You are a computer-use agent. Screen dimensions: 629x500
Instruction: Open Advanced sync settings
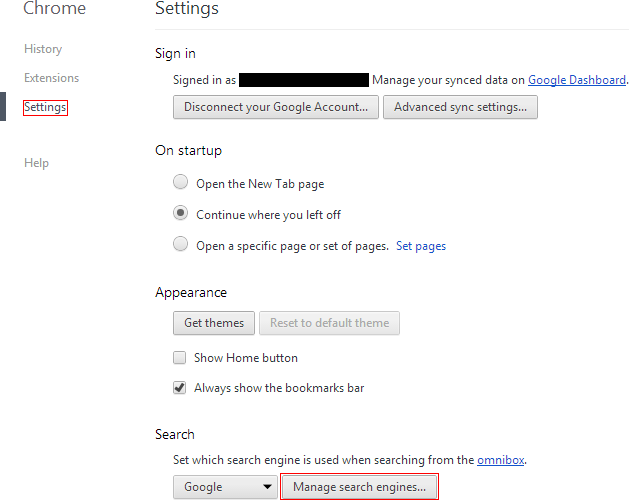[460, 107]
